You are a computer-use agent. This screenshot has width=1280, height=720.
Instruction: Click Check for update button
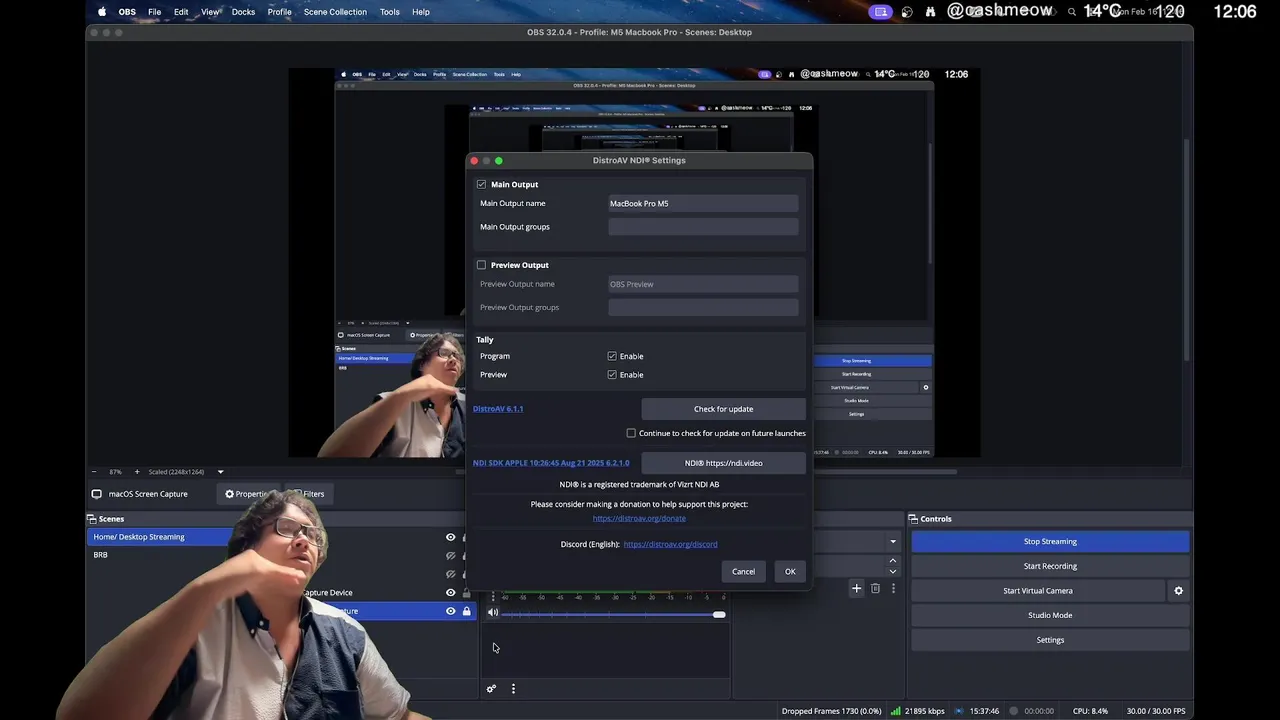(x=723, y=409)
